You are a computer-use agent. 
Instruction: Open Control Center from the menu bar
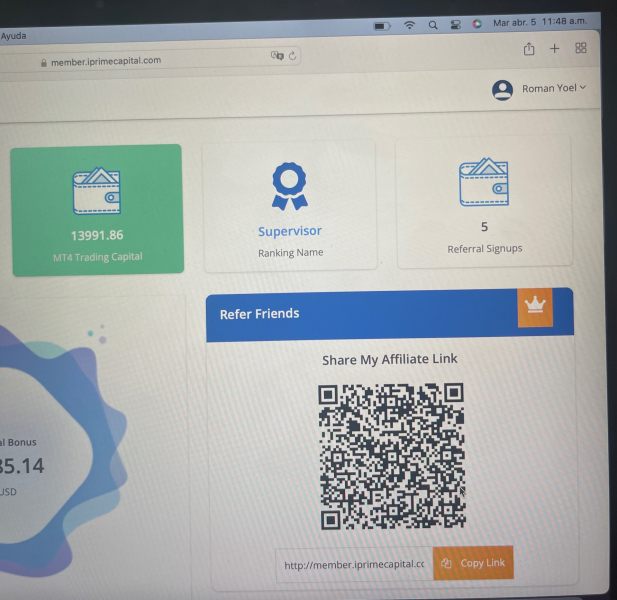(x=456, y=25)
